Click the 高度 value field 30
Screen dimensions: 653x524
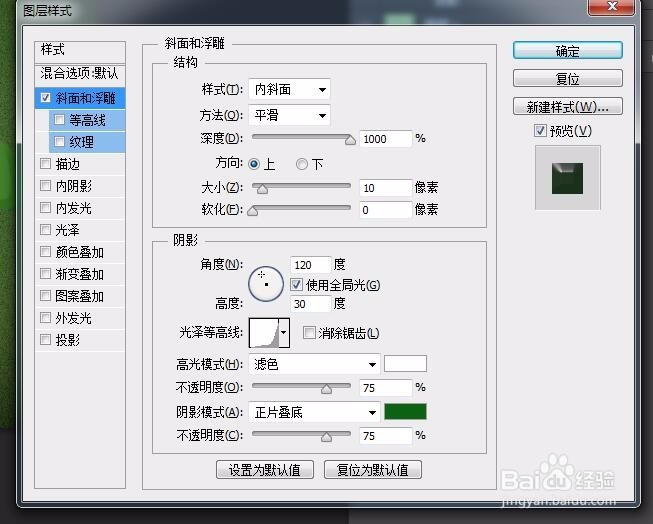[311, 304]
